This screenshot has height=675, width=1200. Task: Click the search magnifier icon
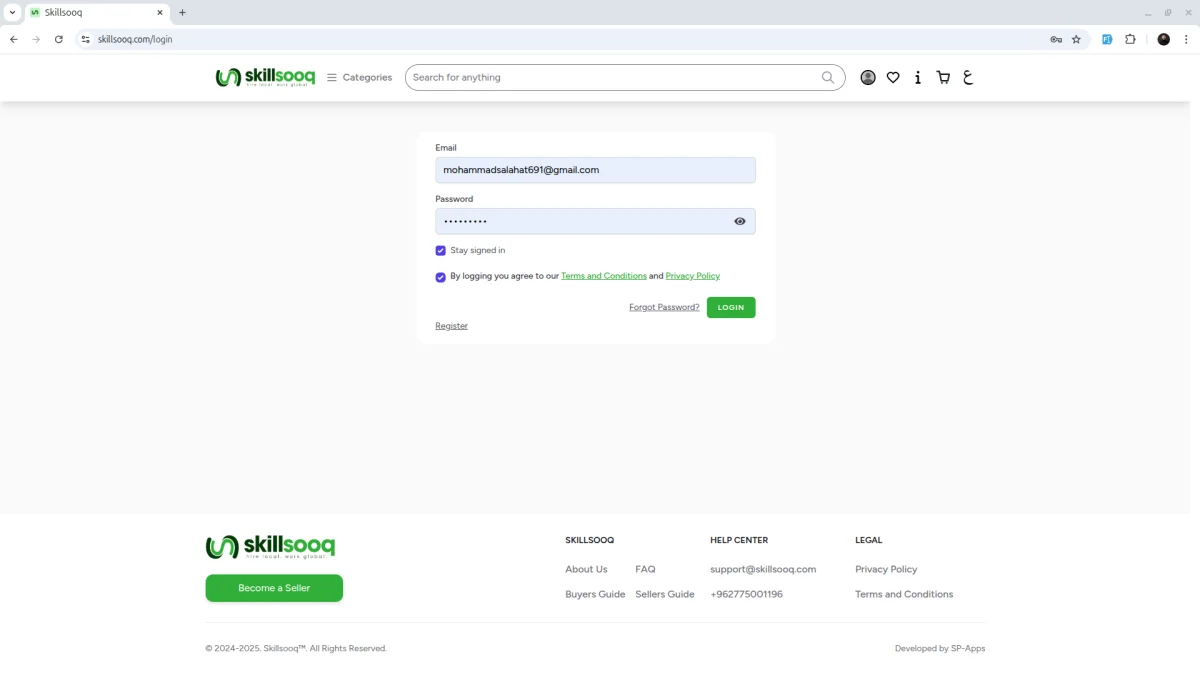[828, 77]
